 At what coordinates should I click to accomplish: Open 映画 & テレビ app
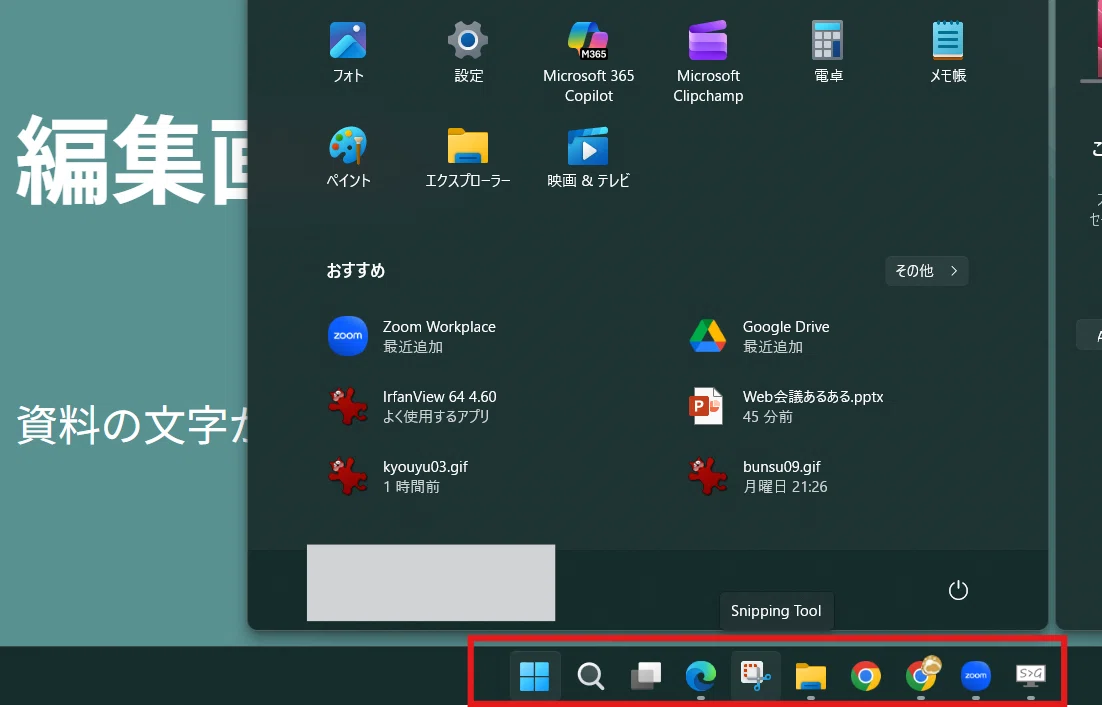coord(588,157)
